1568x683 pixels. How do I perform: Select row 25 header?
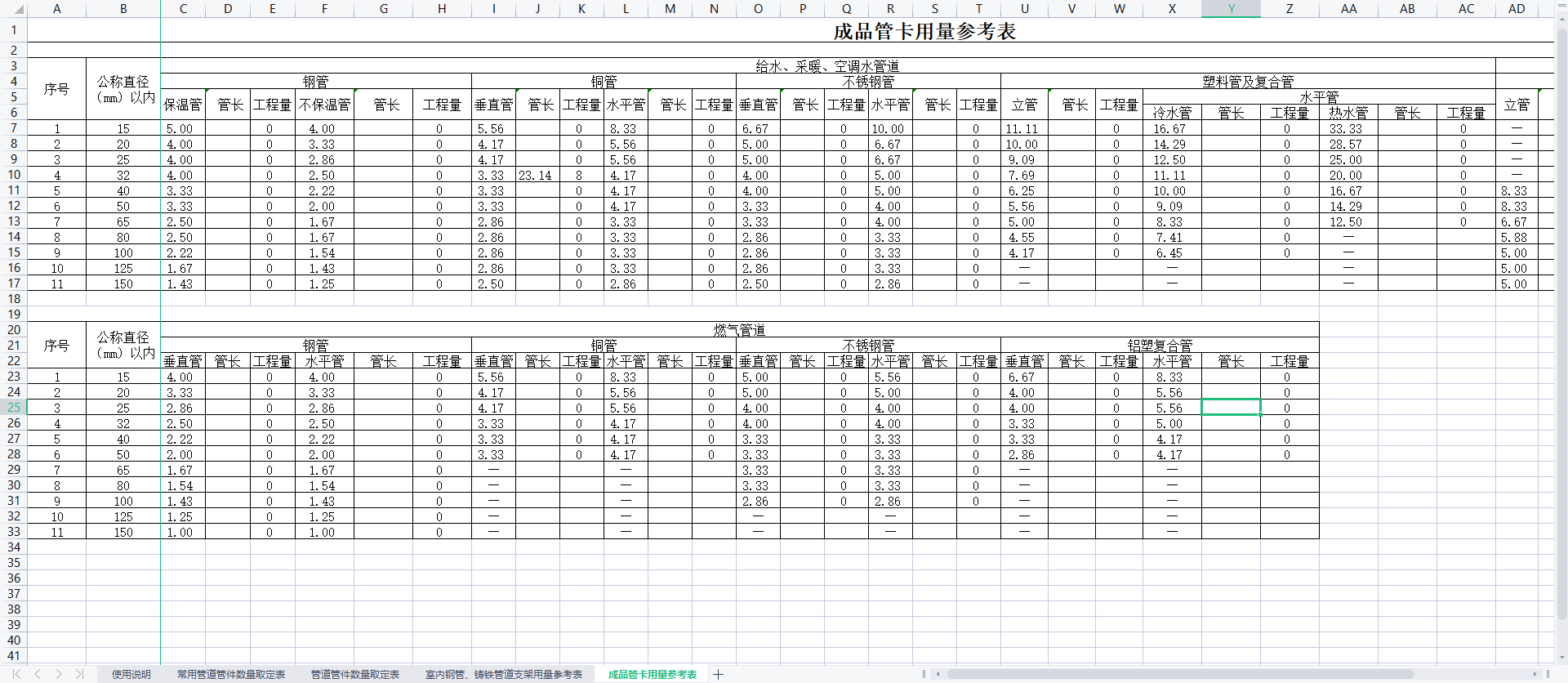coord(13,407)
